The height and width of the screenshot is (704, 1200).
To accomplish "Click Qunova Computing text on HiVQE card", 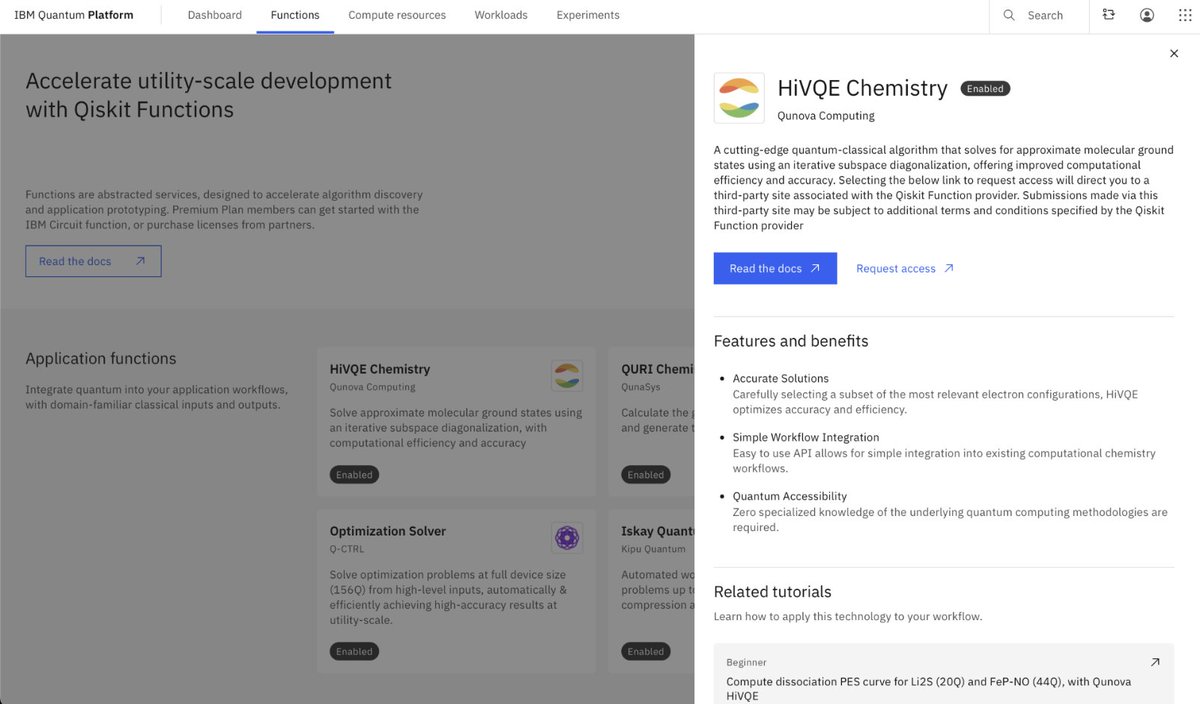I will pyautogui.click(x=373, y=387).
